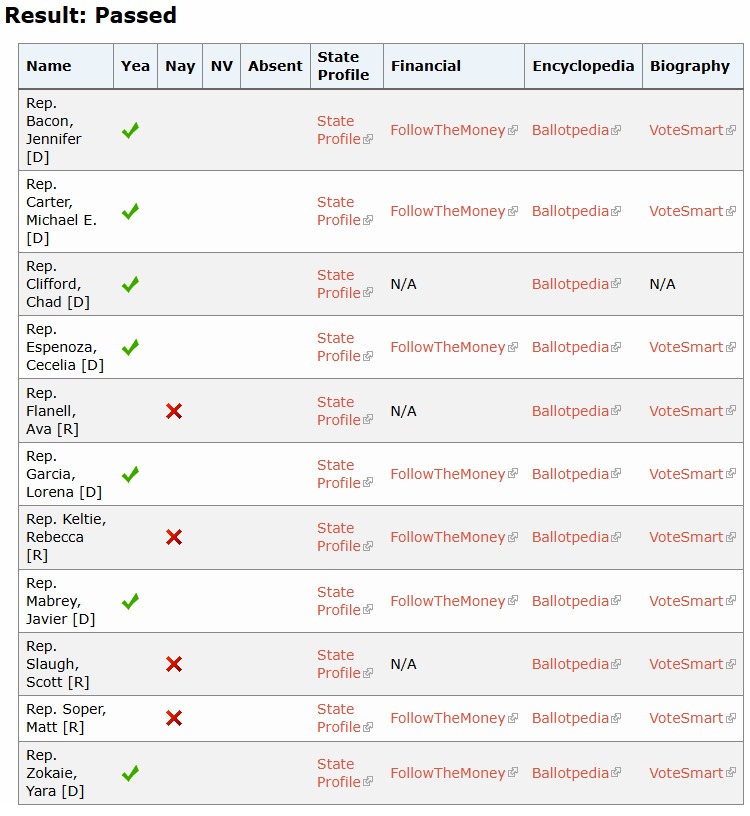Screen dimensions: 750x816
Task: Click the green Yea checkmark for Zokaie, Yara
Action: tap(130, 773)
